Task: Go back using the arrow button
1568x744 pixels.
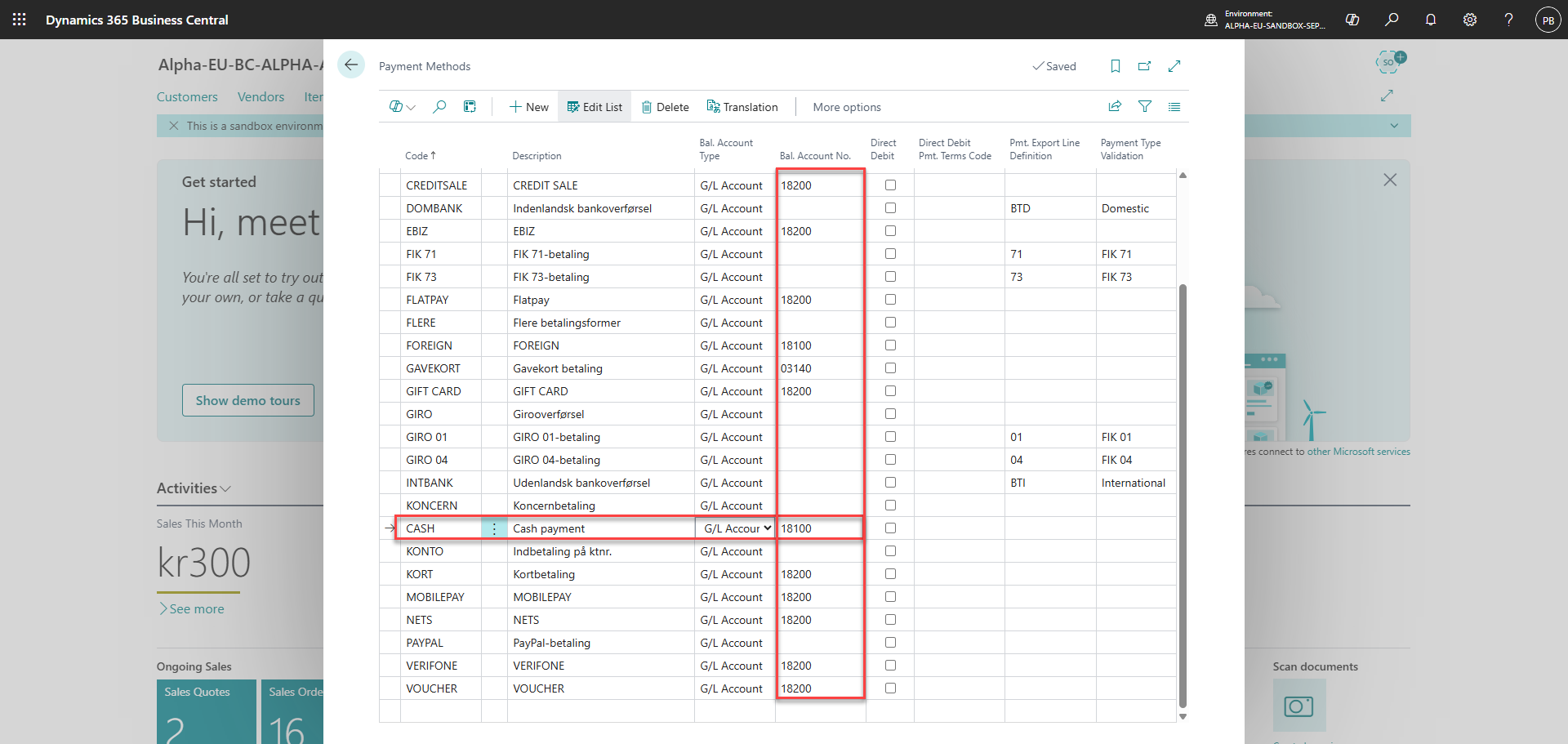Action: click(351, 65)
